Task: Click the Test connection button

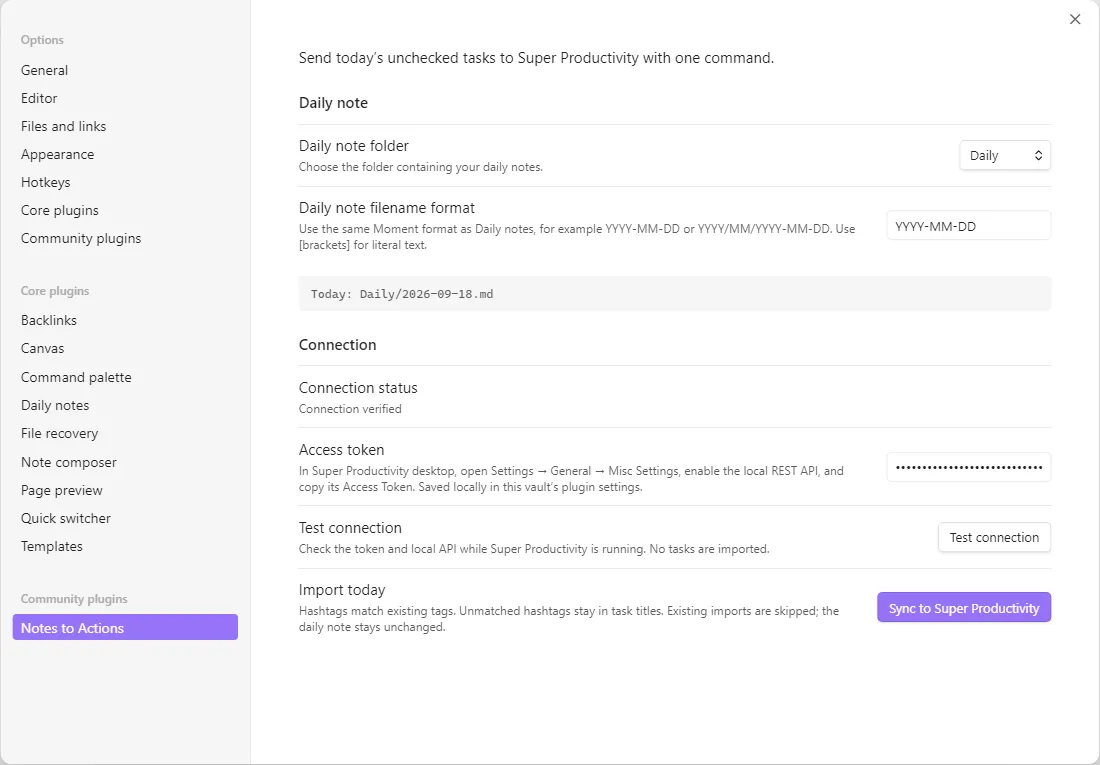Action: point(994,538)
